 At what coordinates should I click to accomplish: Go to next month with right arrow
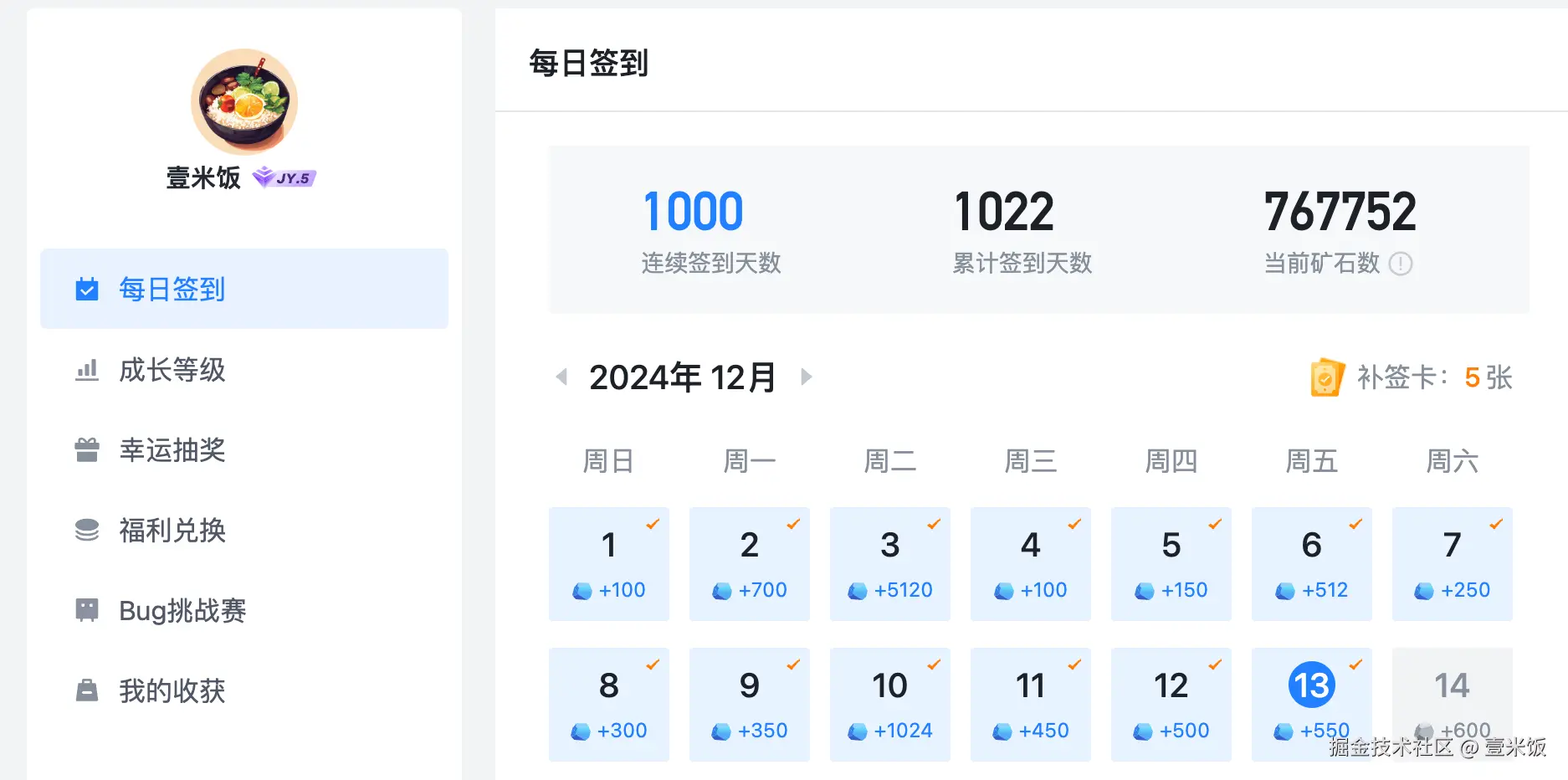pos(806,377)
